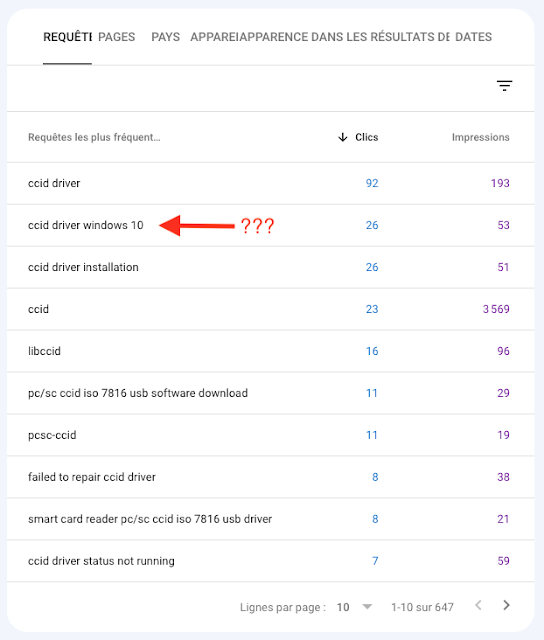Select the "libccid" query row

point(271,351)
